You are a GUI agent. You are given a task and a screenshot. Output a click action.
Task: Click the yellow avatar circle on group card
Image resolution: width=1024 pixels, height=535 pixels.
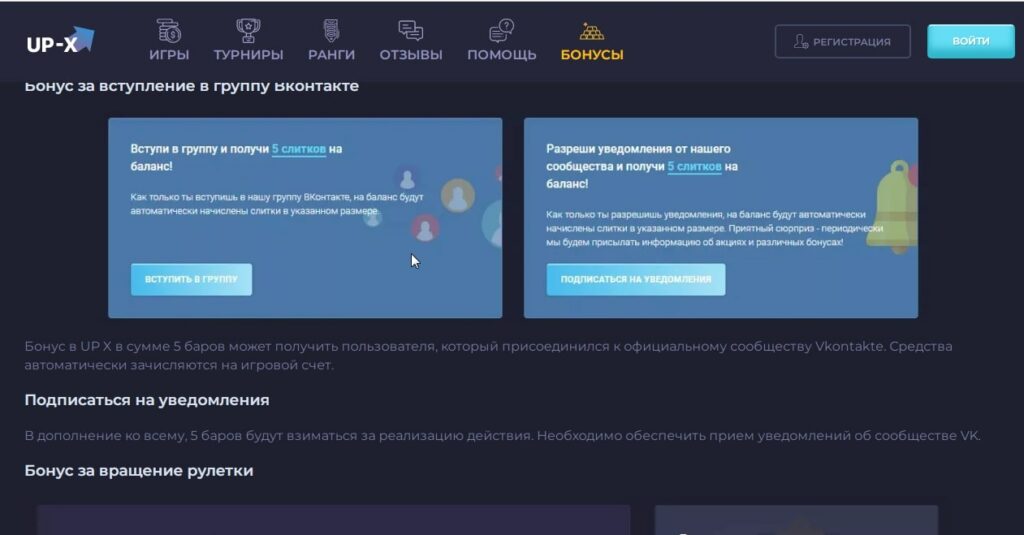458,195
